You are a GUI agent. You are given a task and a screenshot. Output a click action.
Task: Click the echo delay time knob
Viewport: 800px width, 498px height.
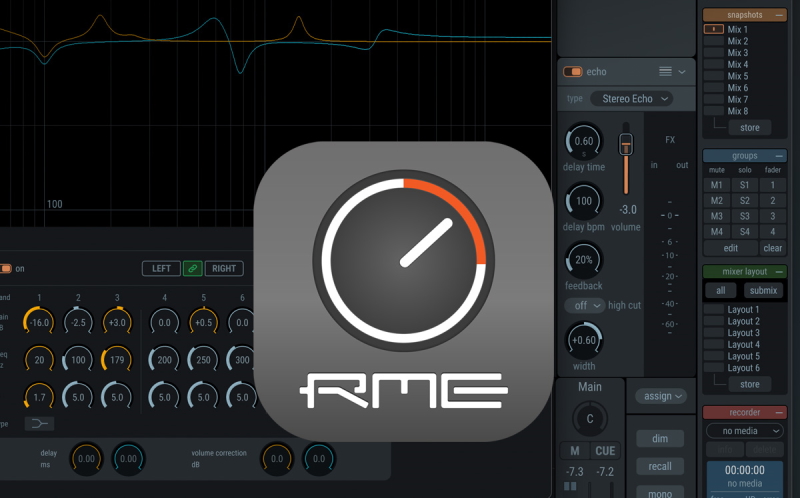(x=584, y=141)
